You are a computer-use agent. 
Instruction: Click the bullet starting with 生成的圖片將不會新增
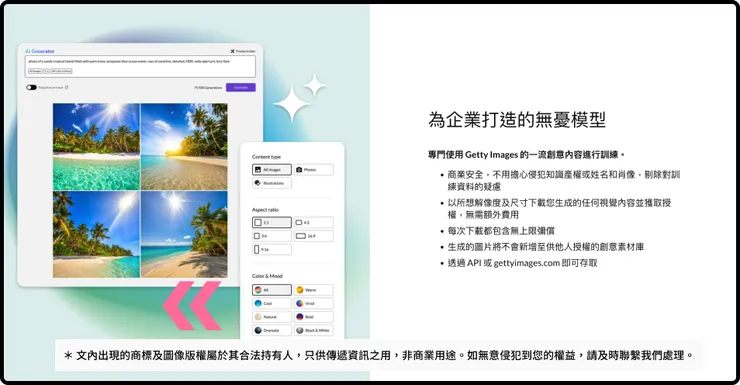[546, 247]
